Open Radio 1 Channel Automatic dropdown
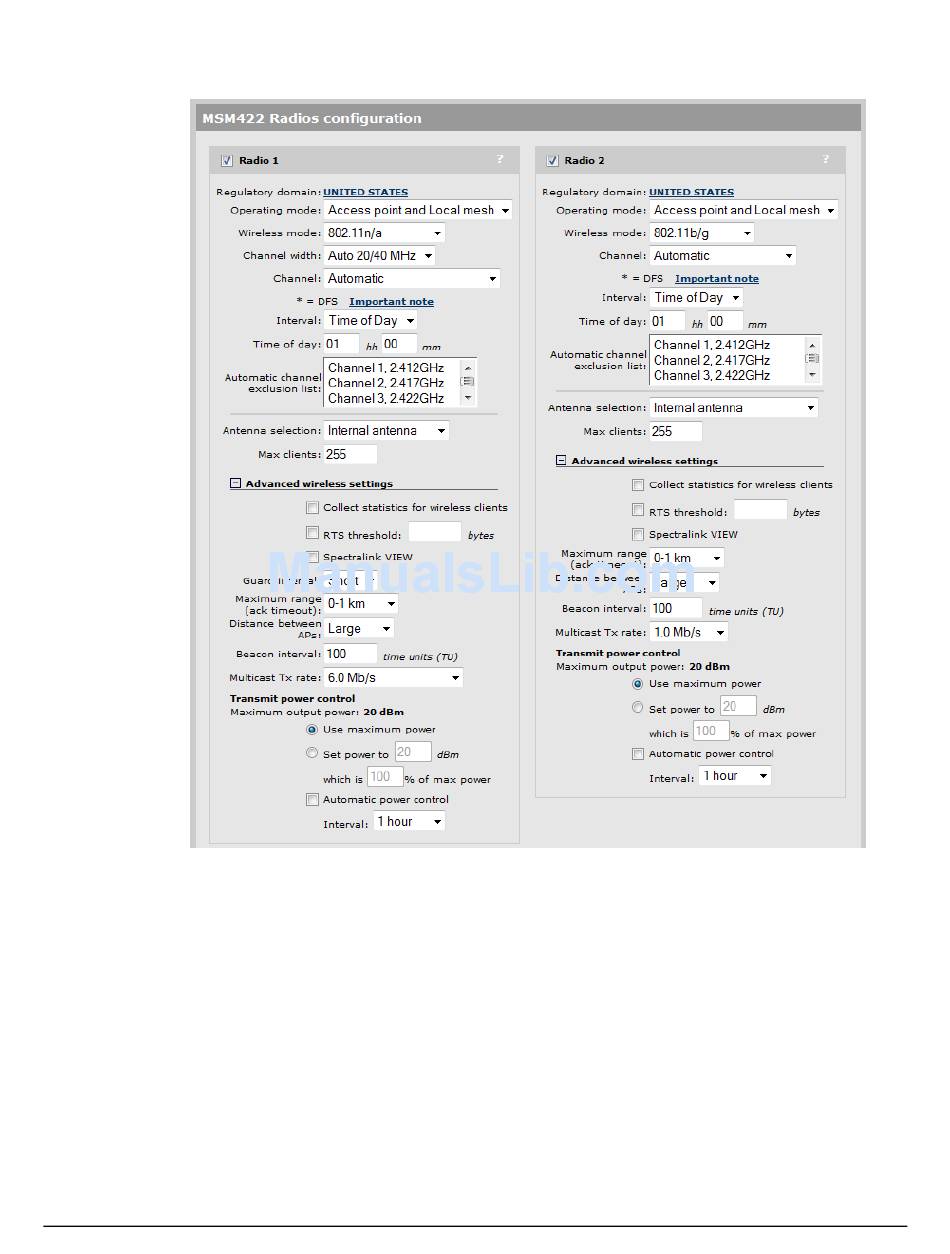This screenshot has width=950, height=1254. click(412, 279)
